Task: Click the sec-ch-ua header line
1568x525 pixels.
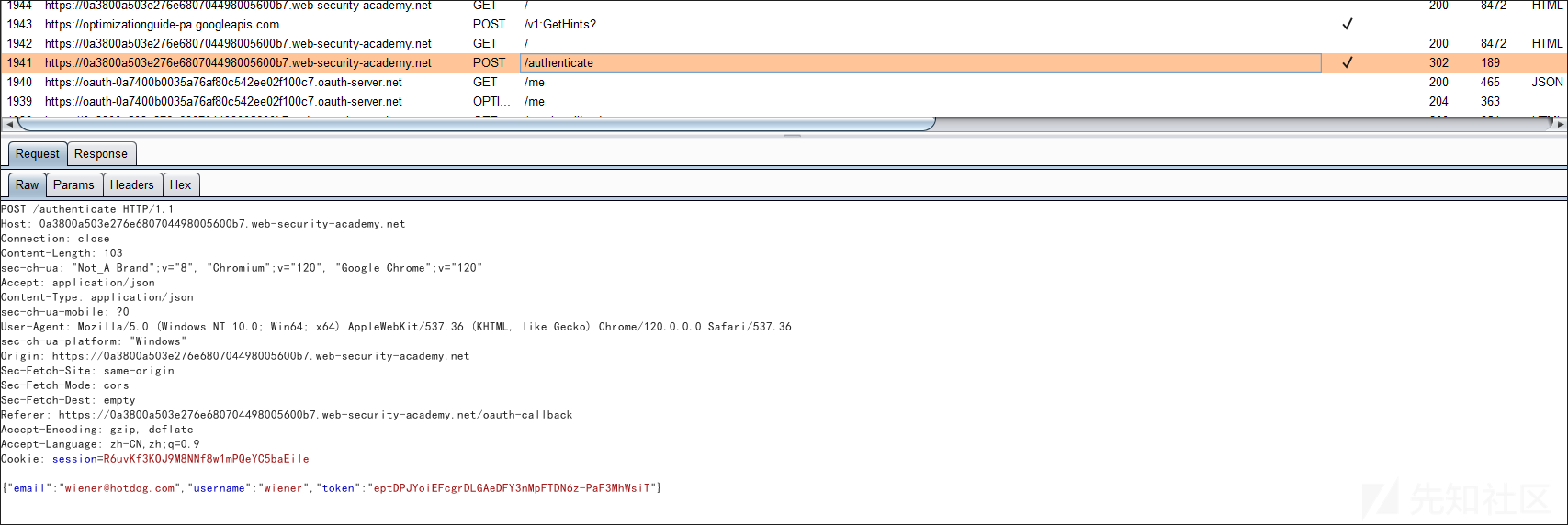Action: pos(242,268)
